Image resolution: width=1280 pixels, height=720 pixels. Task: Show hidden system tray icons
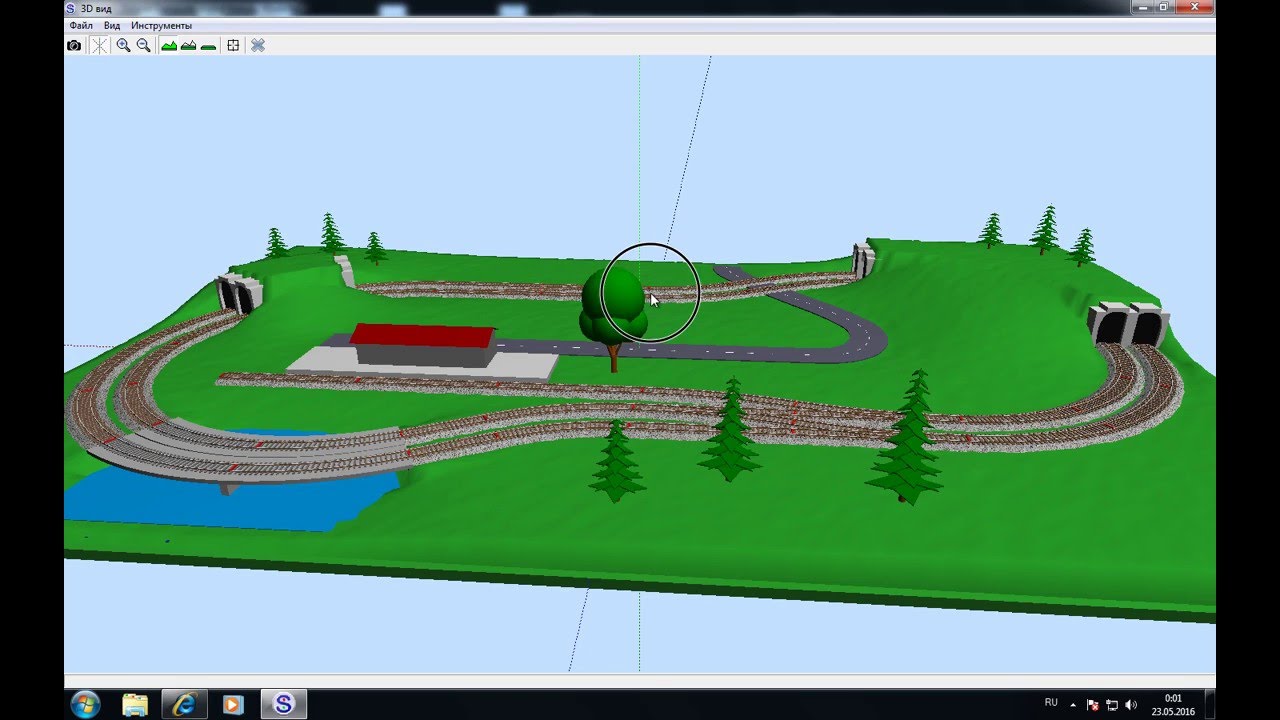[1074, 704]
